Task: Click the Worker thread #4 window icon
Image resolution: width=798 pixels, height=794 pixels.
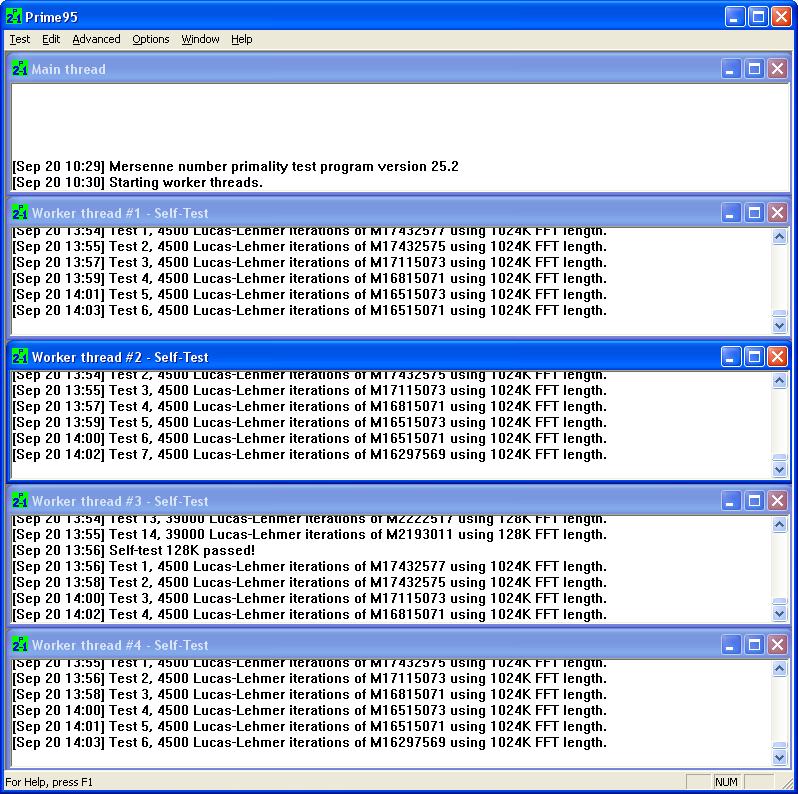Action: pyautogui.click(x=20, y=645)
